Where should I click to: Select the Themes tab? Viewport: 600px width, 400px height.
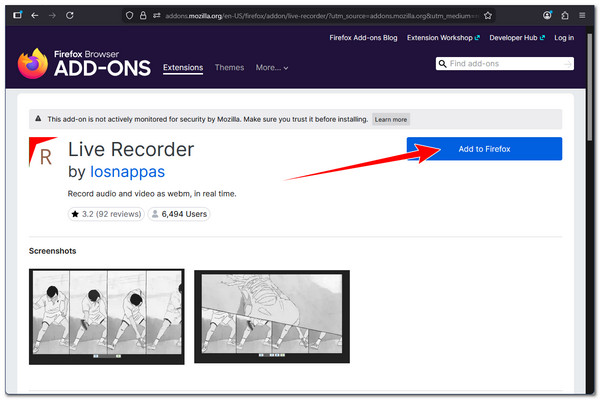(229, 68)
